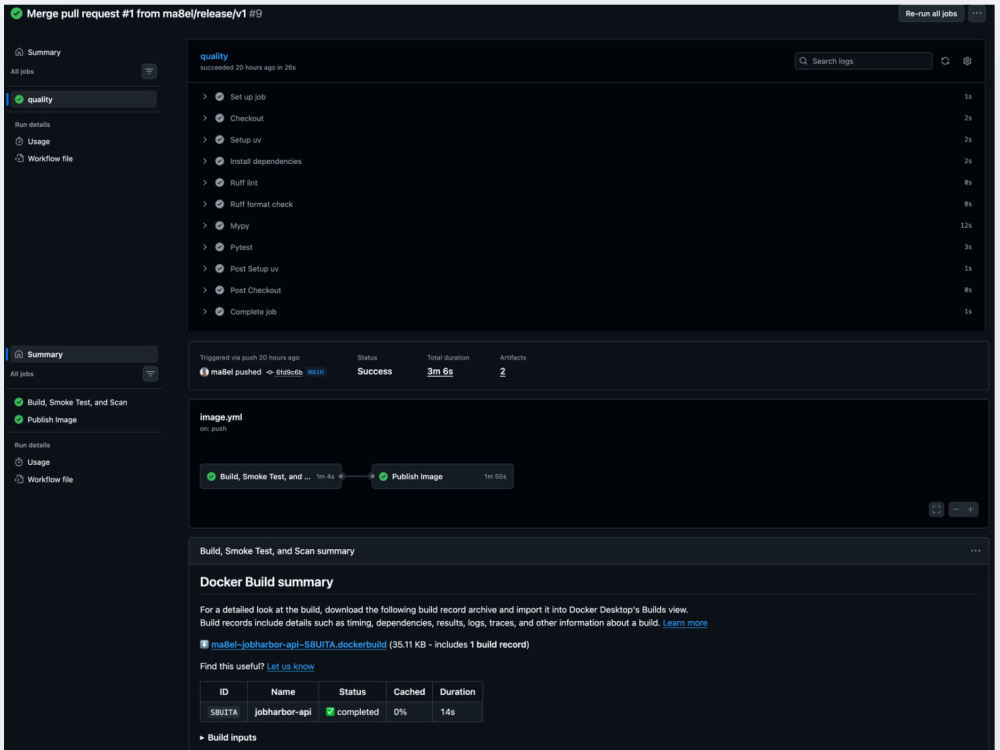This screenshot has height=750, width=1000.
Task: Select the quality job in sidebar
Action: tap(83, 99)
